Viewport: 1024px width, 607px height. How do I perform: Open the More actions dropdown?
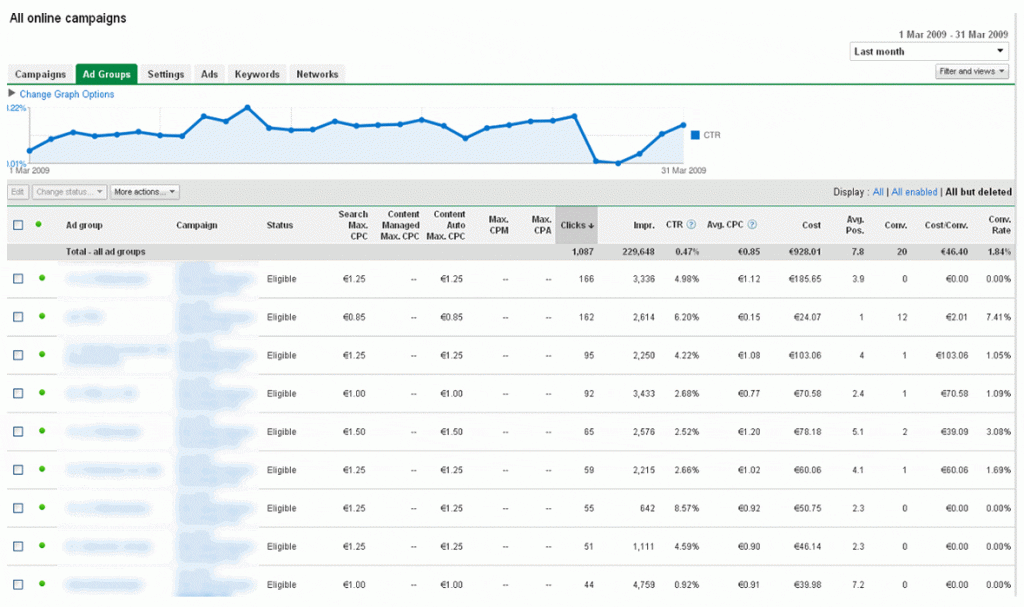pyautogui.click(x=144, y=192)
